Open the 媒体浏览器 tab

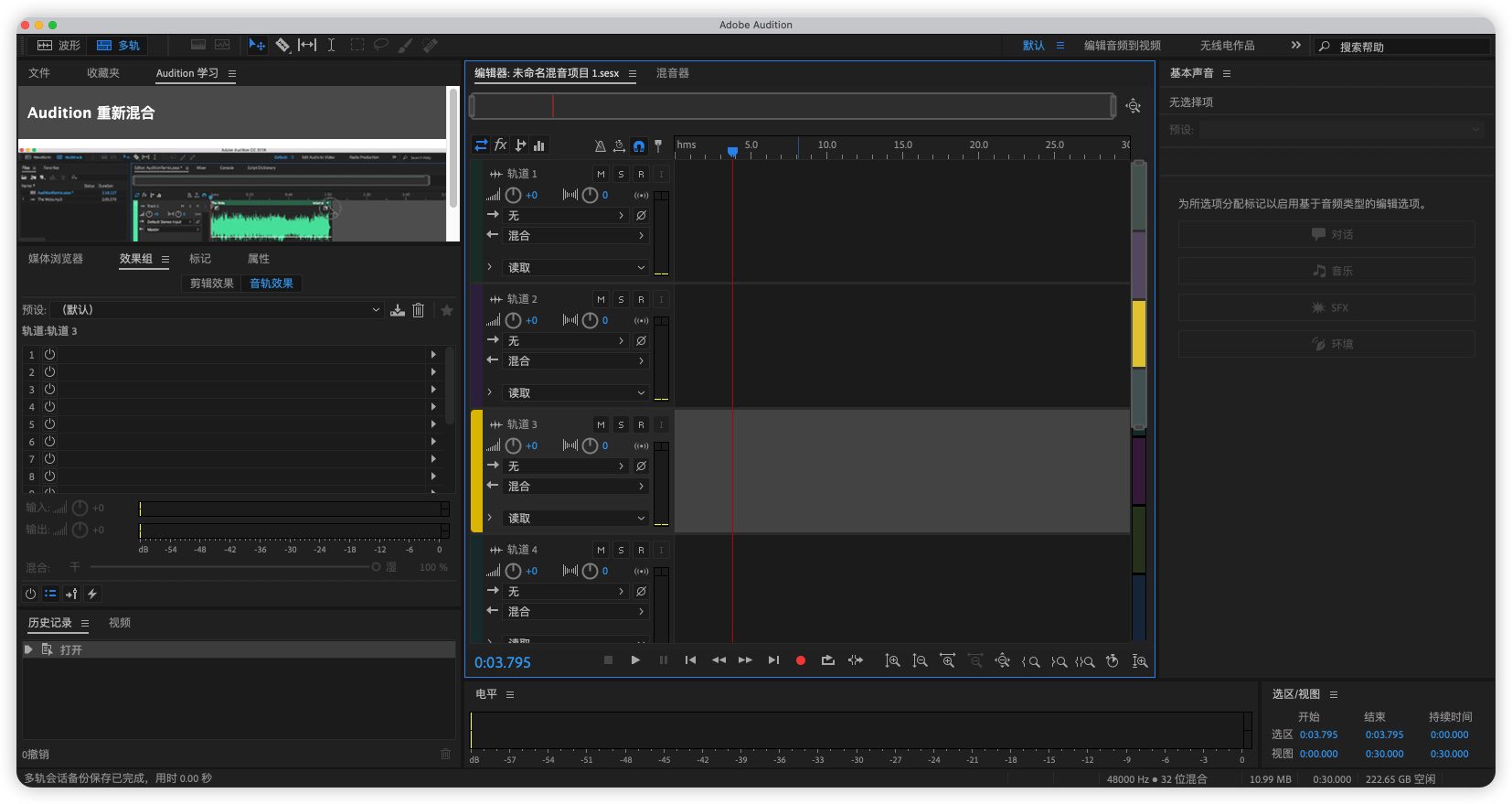pyautogui.click(x=56, y=259)
